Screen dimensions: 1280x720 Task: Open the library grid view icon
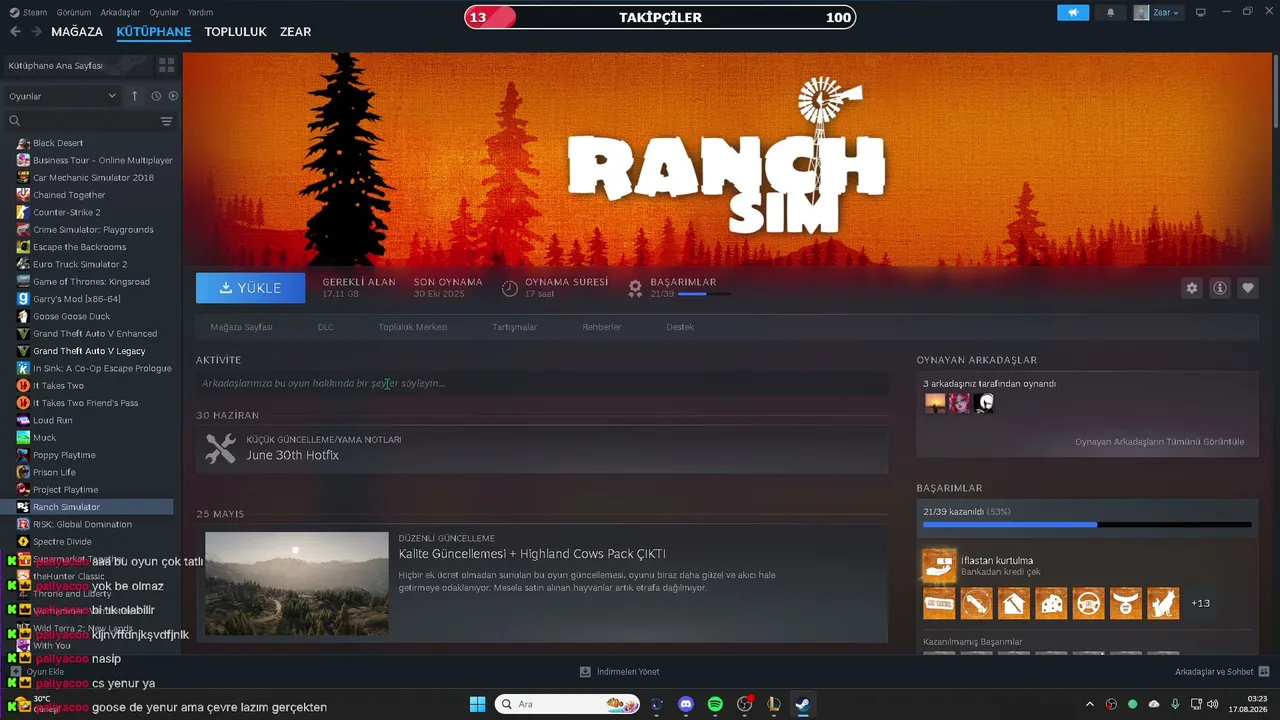[166, 65]
